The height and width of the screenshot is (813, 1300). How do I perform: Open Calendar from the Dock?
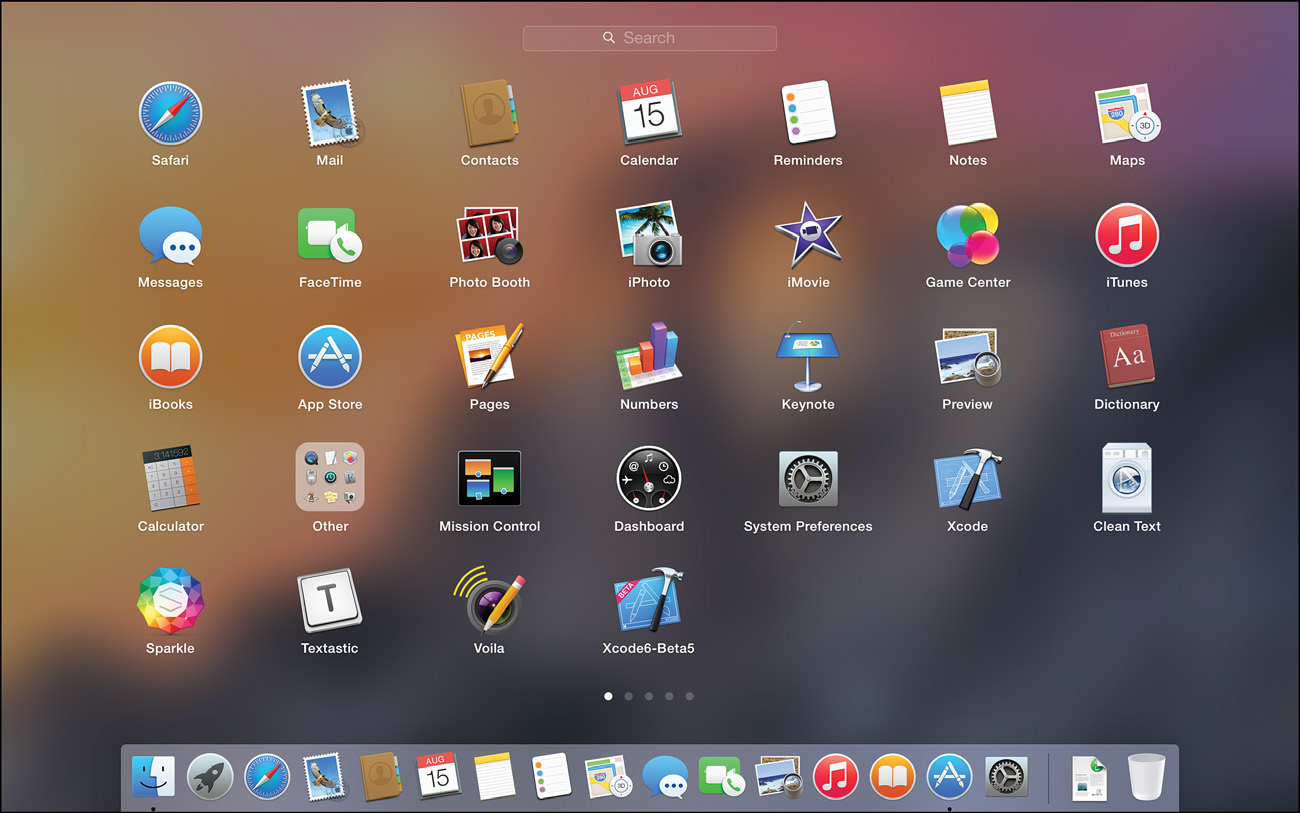437,776
